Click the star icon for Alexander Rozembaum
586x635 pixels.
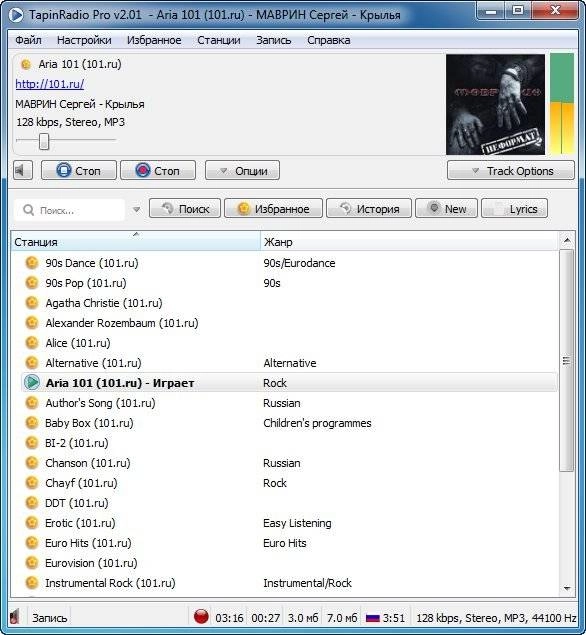click(32, 323)
